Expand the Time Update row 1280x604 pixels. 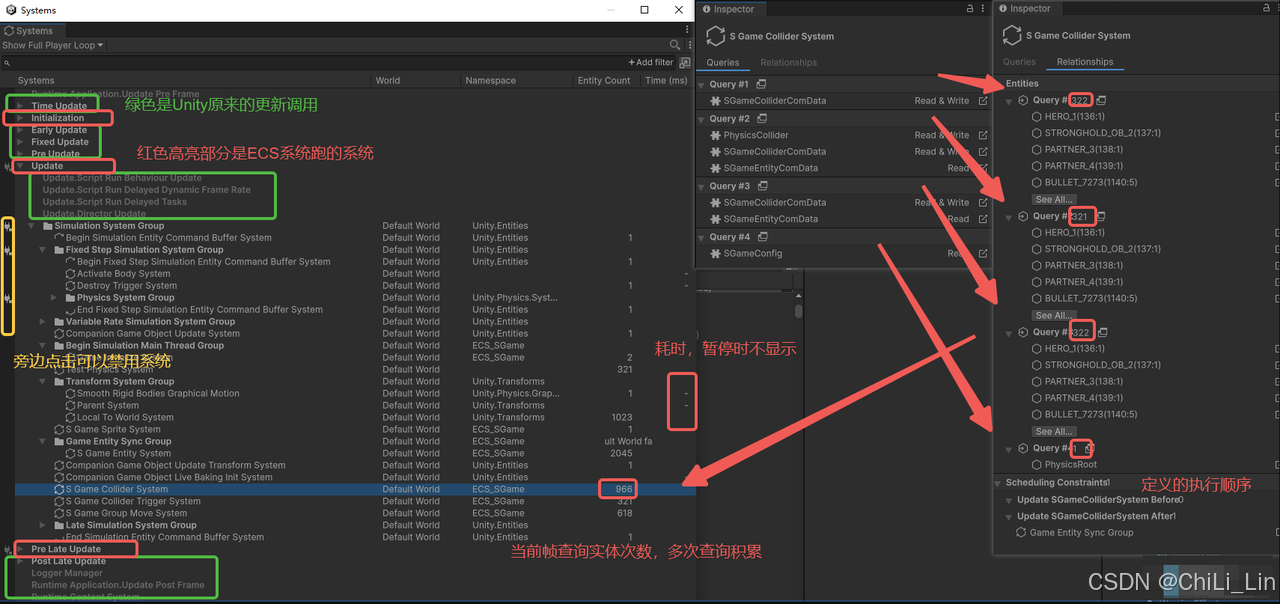click(20, 106)
